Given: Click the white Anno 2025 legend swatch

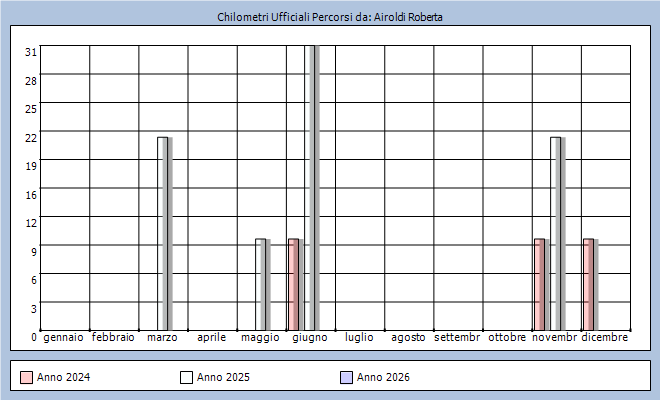Looking at the screenshot, I should (186, 377).
